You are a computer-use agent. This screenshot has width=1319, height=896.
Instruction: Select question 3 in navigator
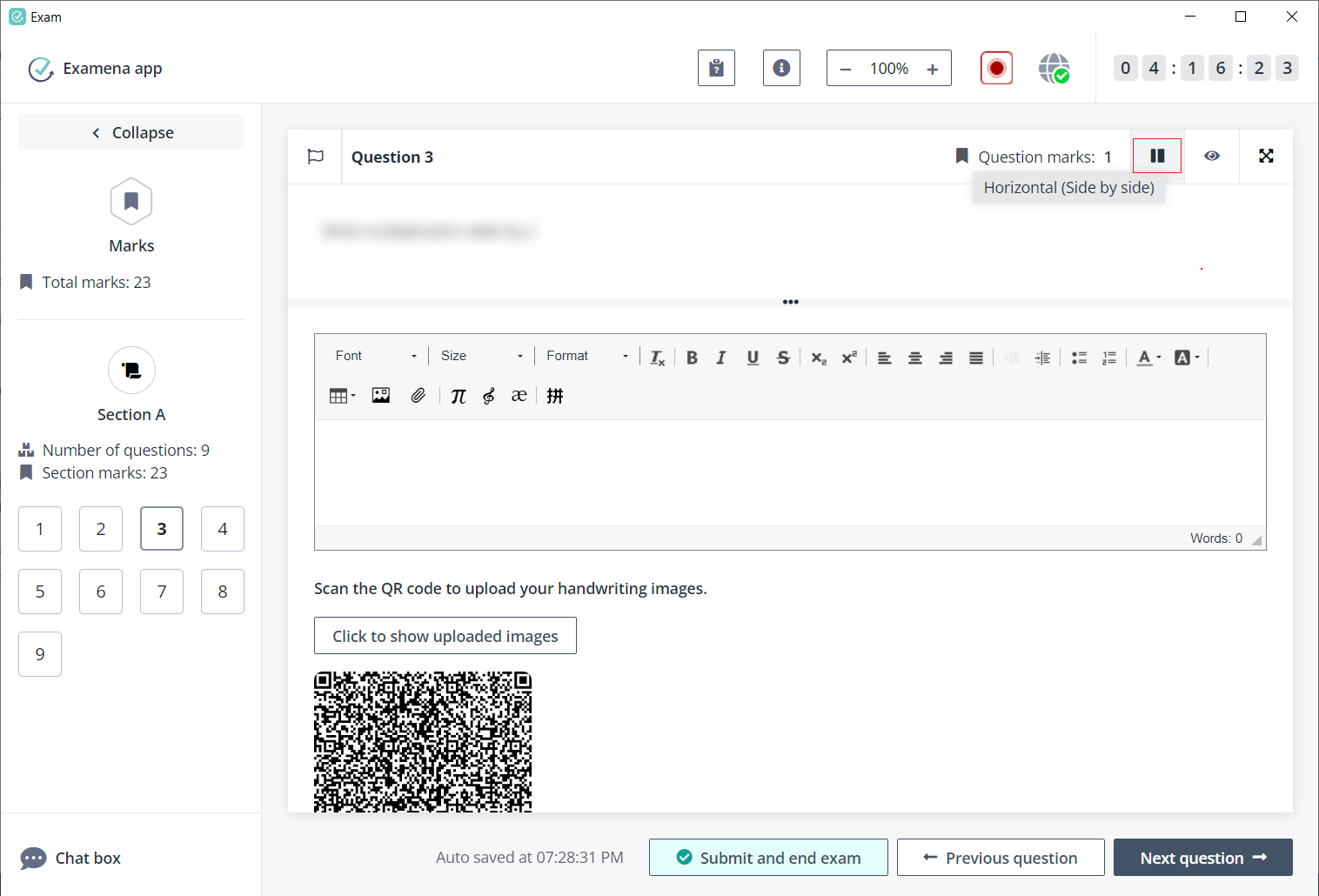[162, 529]
